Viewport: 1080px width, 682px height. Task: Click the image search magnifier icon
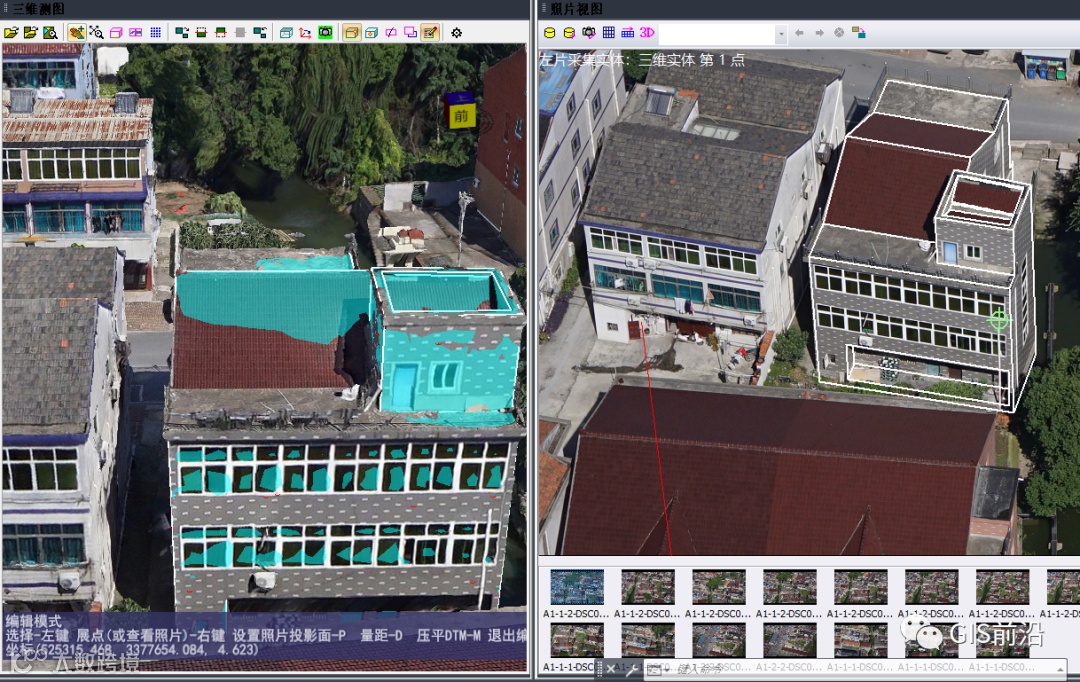coord(50,32)
